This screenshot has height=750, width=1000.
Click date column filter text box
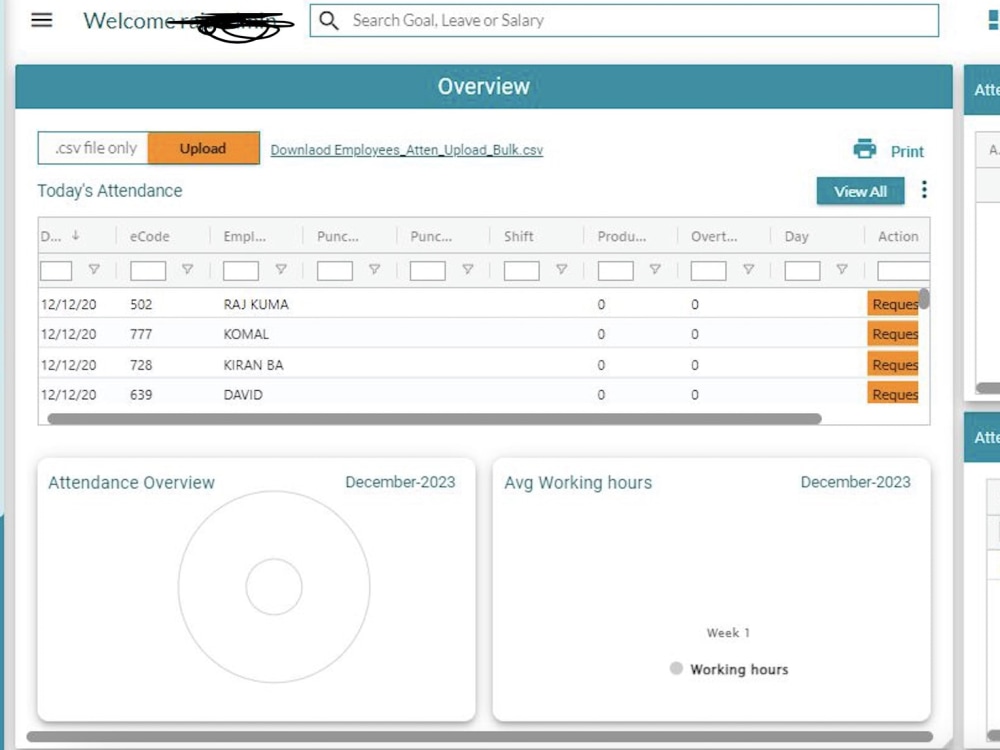(56, 270)
